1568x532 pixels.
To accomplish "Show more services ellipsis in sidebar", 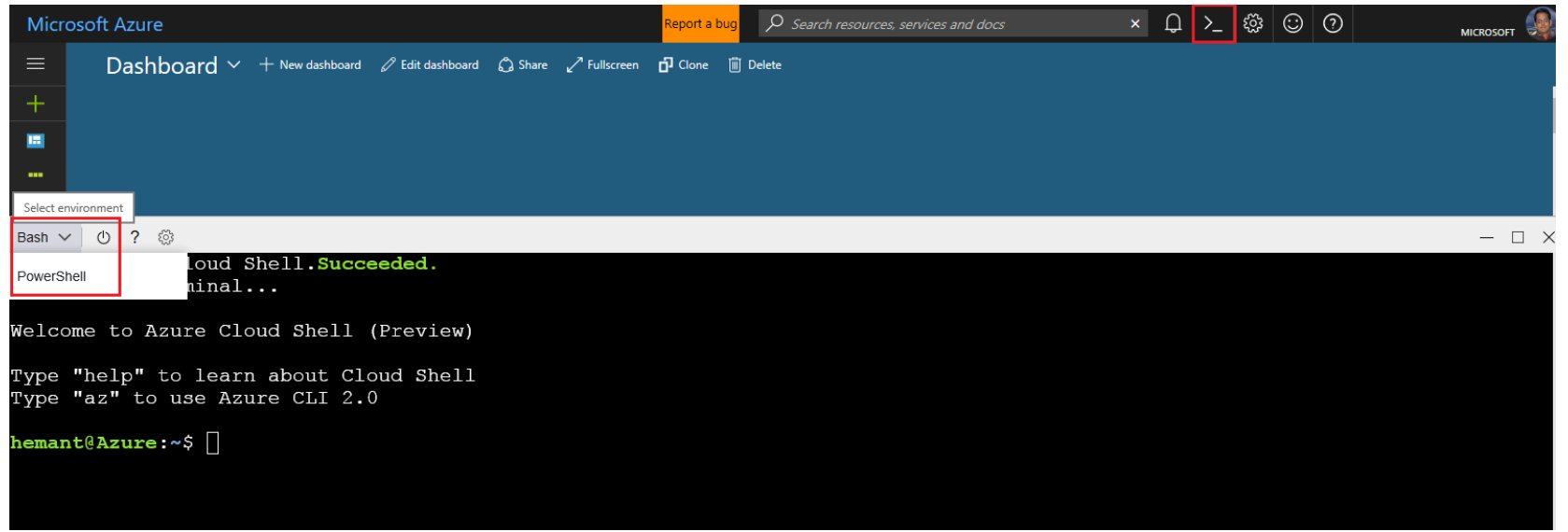I will (35, 175).
